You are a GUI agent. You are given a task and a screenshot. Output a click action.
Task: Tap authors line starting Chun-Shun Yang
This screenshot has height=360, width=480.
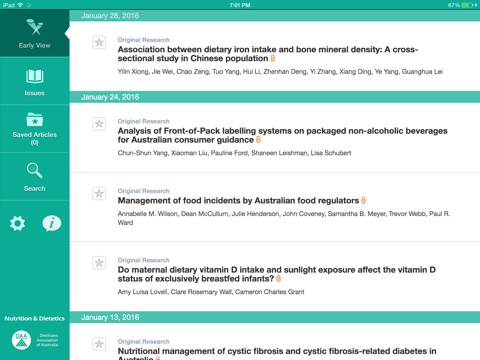click(234, 153)
